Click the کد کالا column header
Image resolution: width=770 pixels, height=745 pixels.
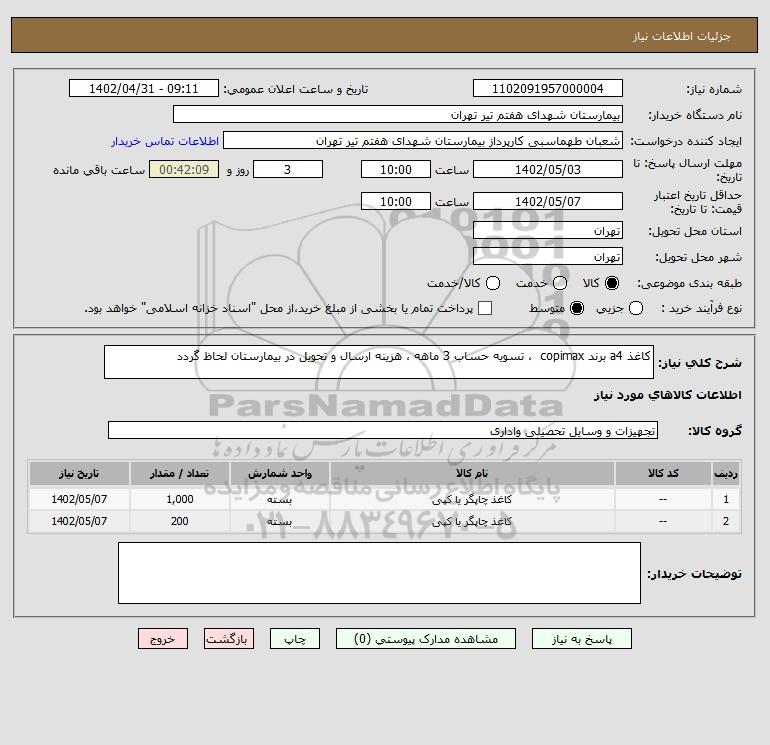point(663,473)
